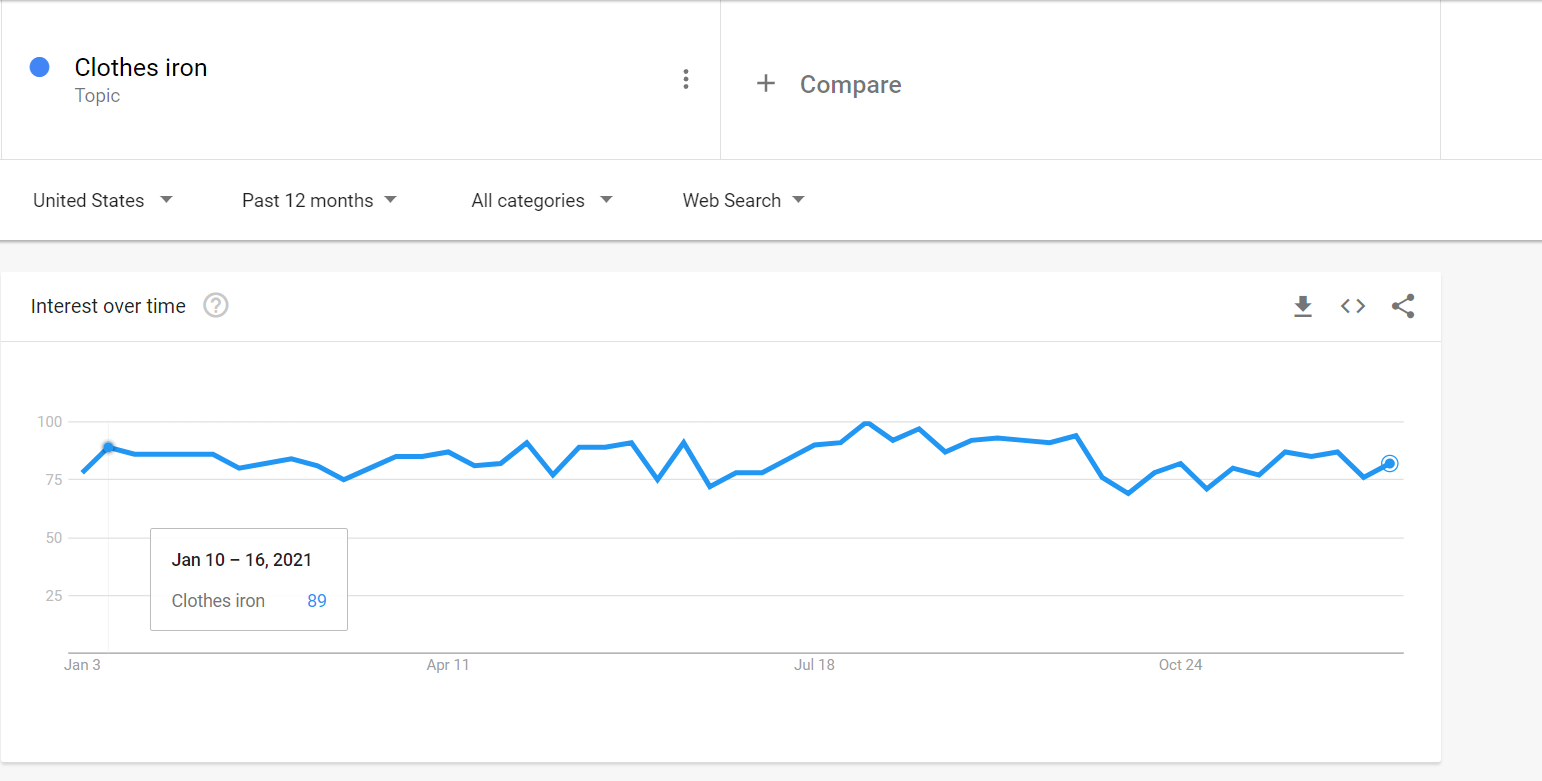Edit the Clothes iron search term
The image size is (1542, 781).
coord(141,68)
